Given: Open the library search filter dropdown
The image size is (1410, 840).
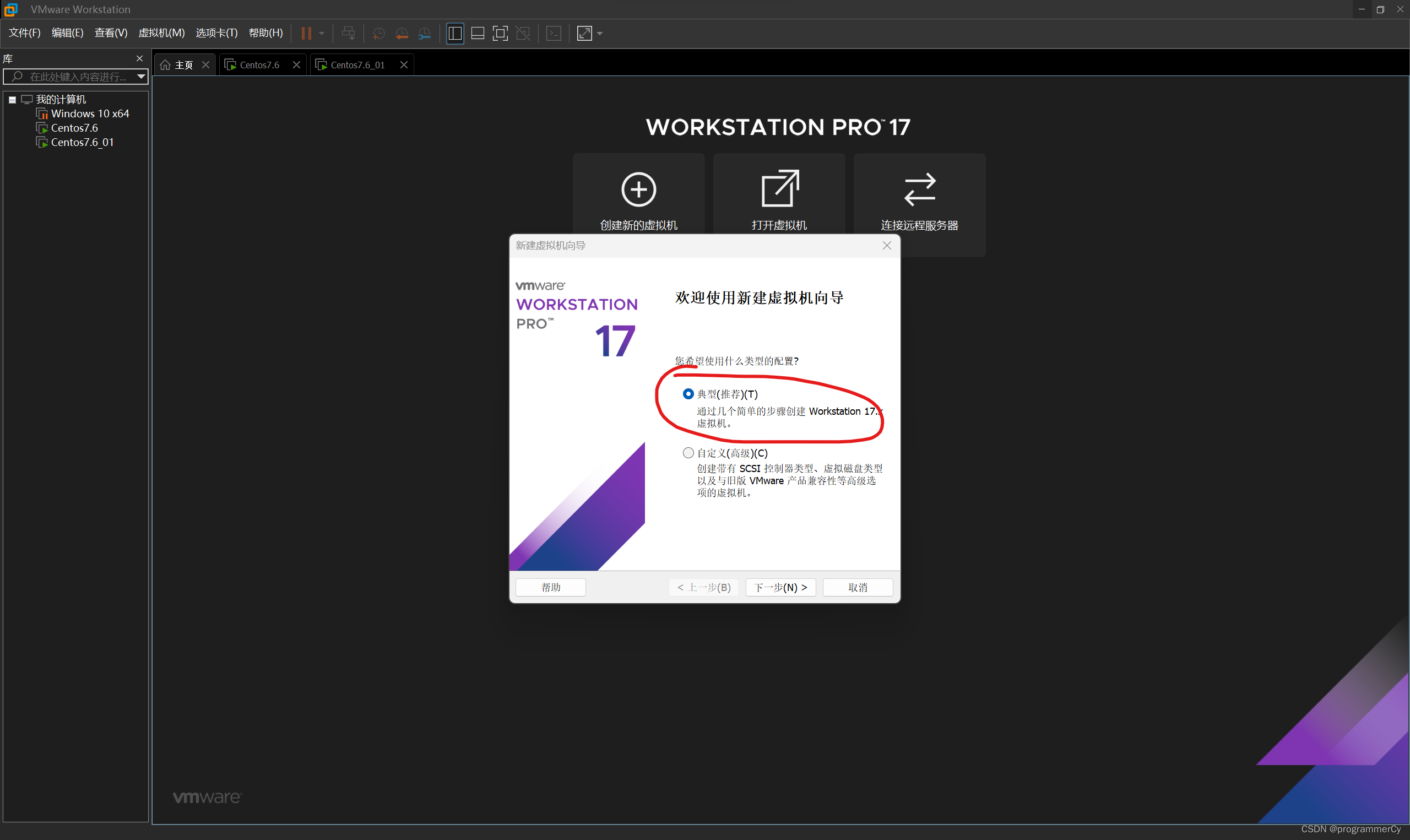Looking at the screenshot, I should pyautogui.click(x=141, y=77).
